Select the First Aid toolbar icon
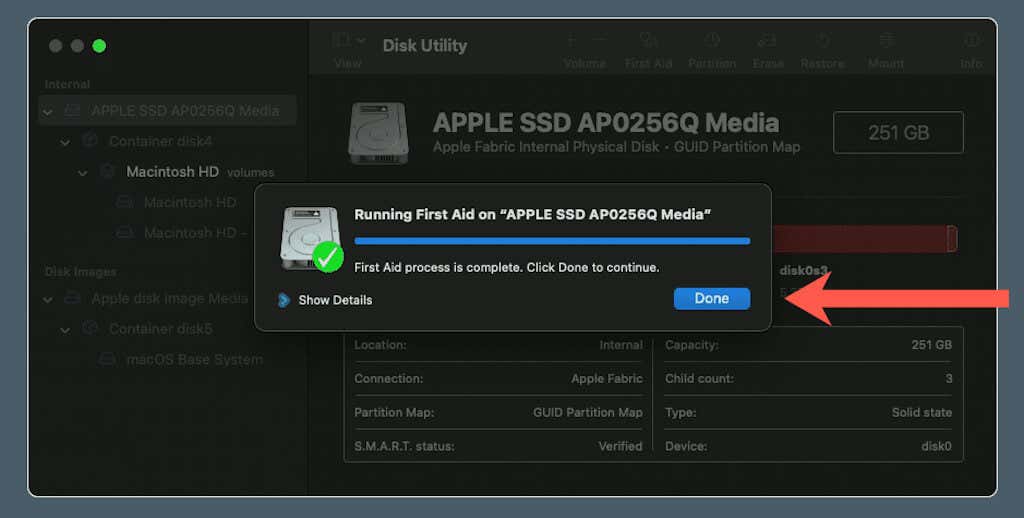The height and width of the screenshot is (518, 1024). coord(648,41)
